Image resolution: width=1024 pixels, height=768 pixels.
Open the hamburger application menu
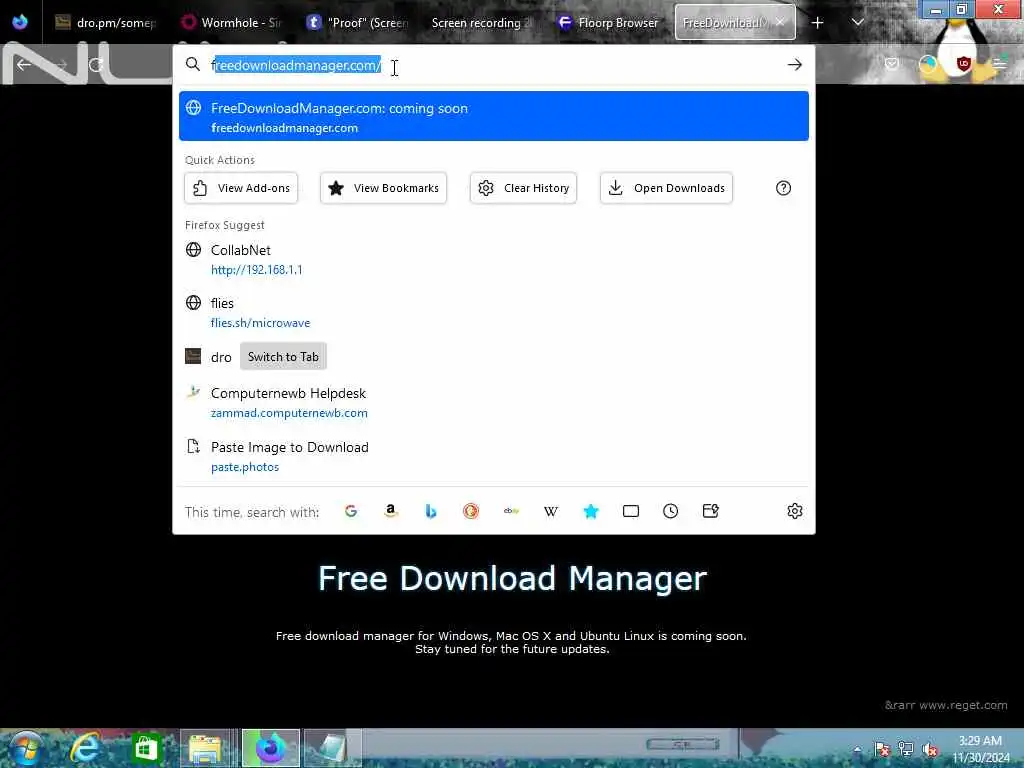coord(999,64)
